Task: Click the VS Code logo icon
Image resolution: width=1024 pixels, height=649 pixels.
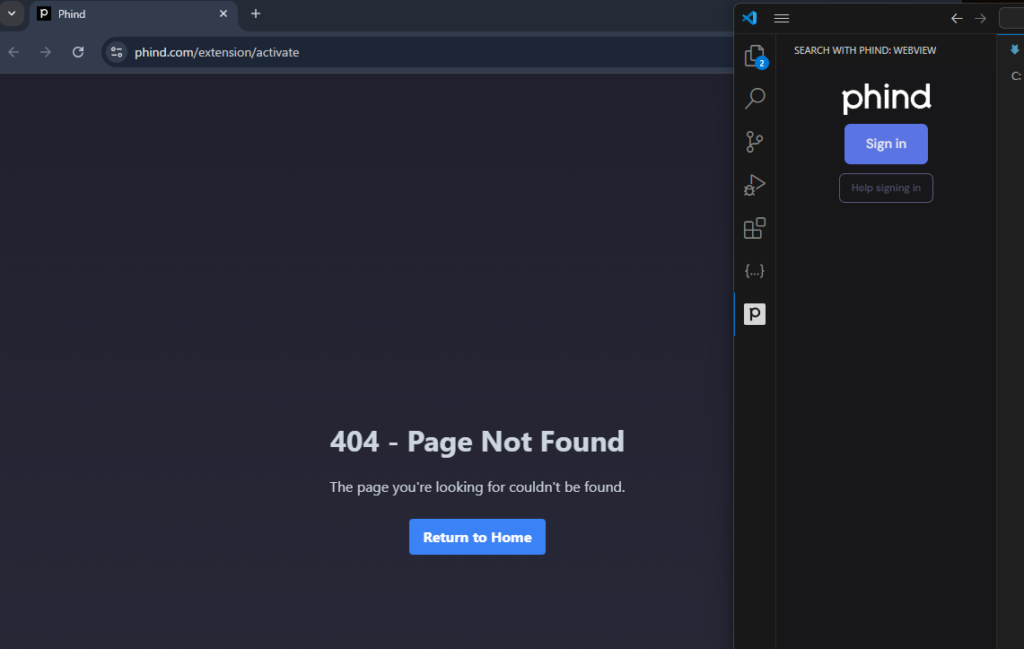Action: pos(750,18)
